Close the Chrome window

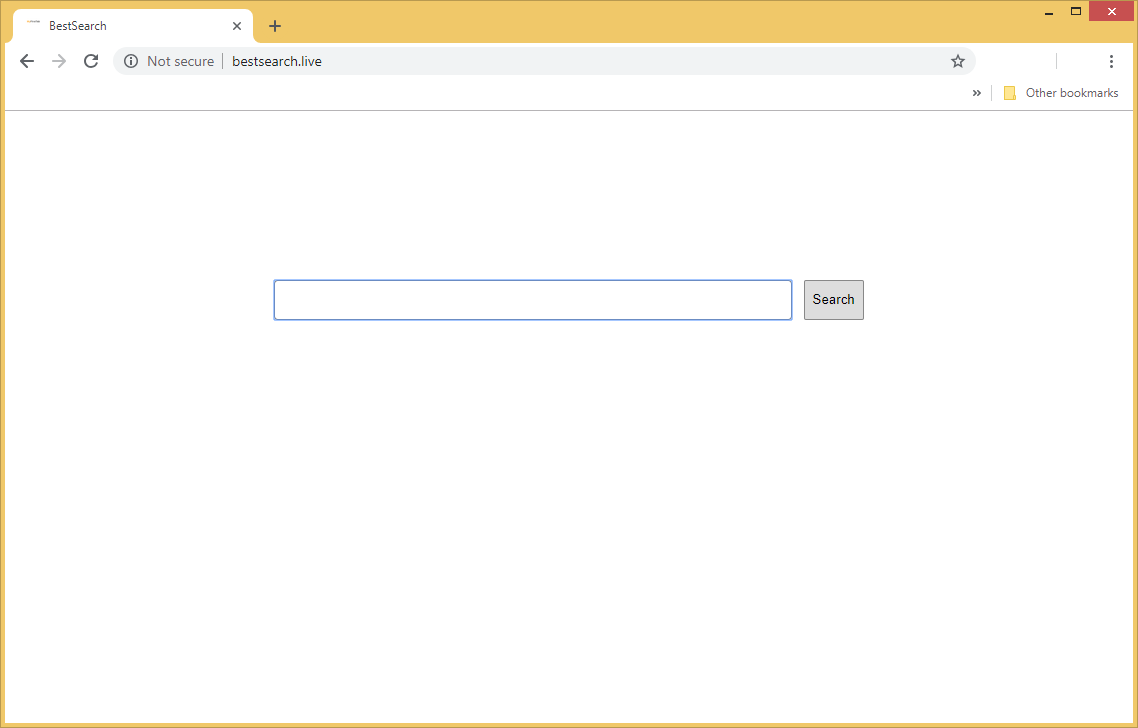1110,11
